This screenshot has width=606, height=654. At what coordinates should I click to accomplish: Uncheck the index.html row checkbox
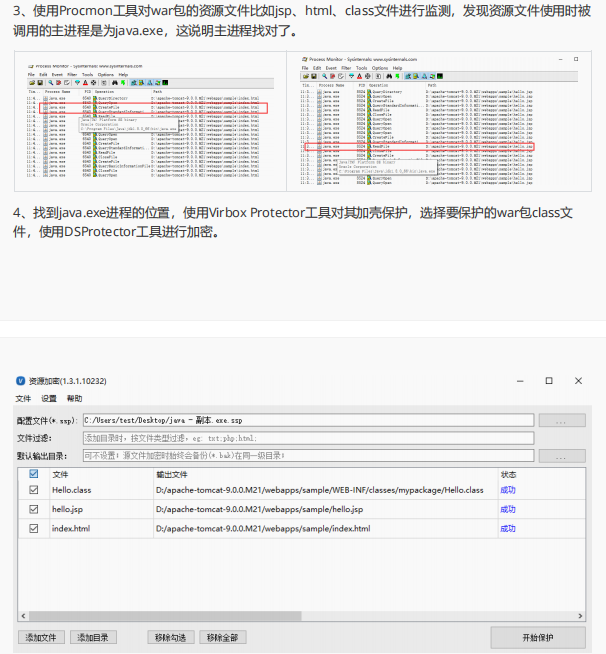(34, 528)
